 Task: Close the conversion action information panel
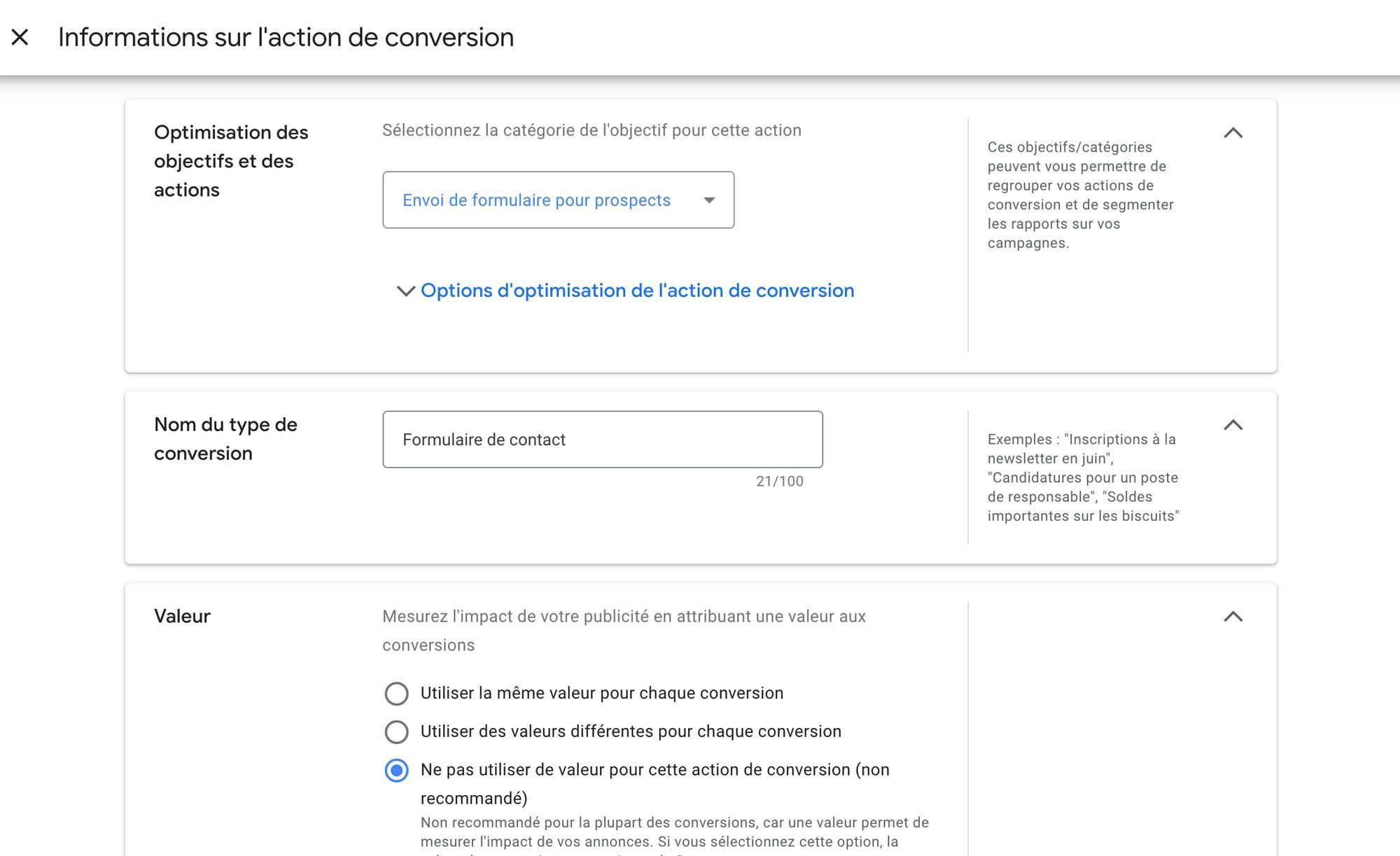pyautogui.click(x=20, y=37)
